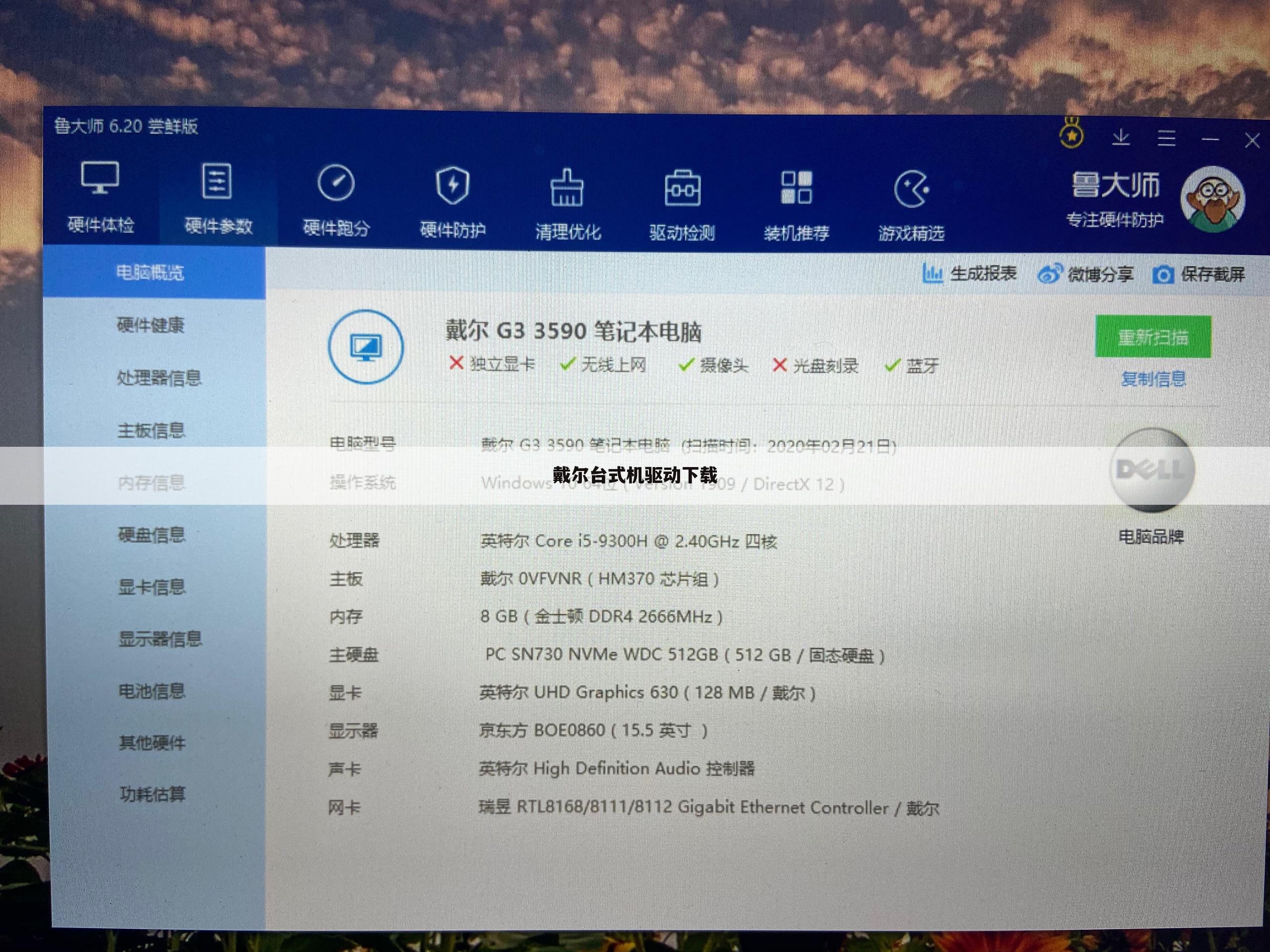Select 显卡信息 sidebar tab
The height and width of the screenshot is (952, 1270).
tap(152, 587)
